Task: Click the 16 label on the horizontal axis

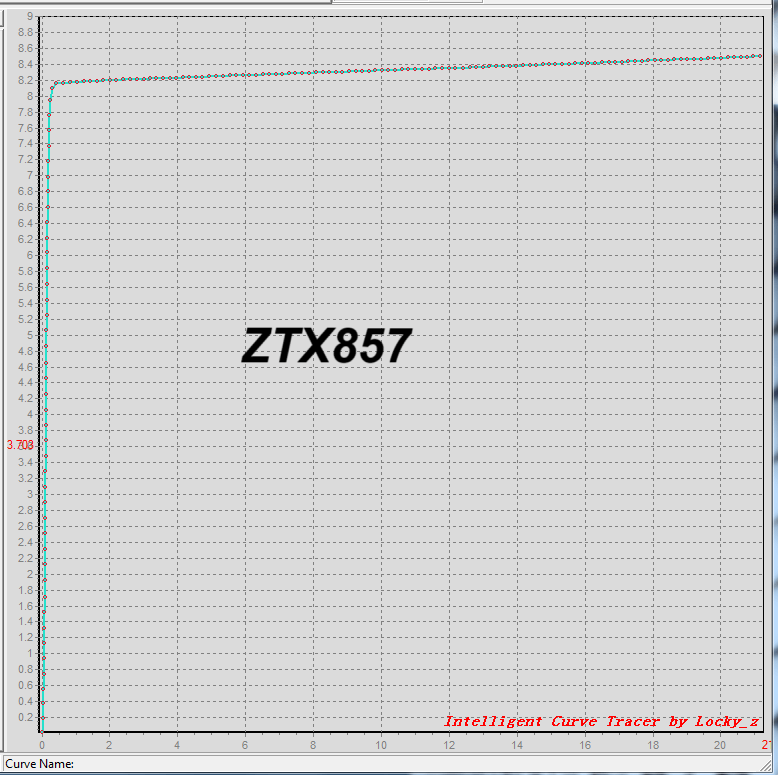Action: [x=585, y=745]
